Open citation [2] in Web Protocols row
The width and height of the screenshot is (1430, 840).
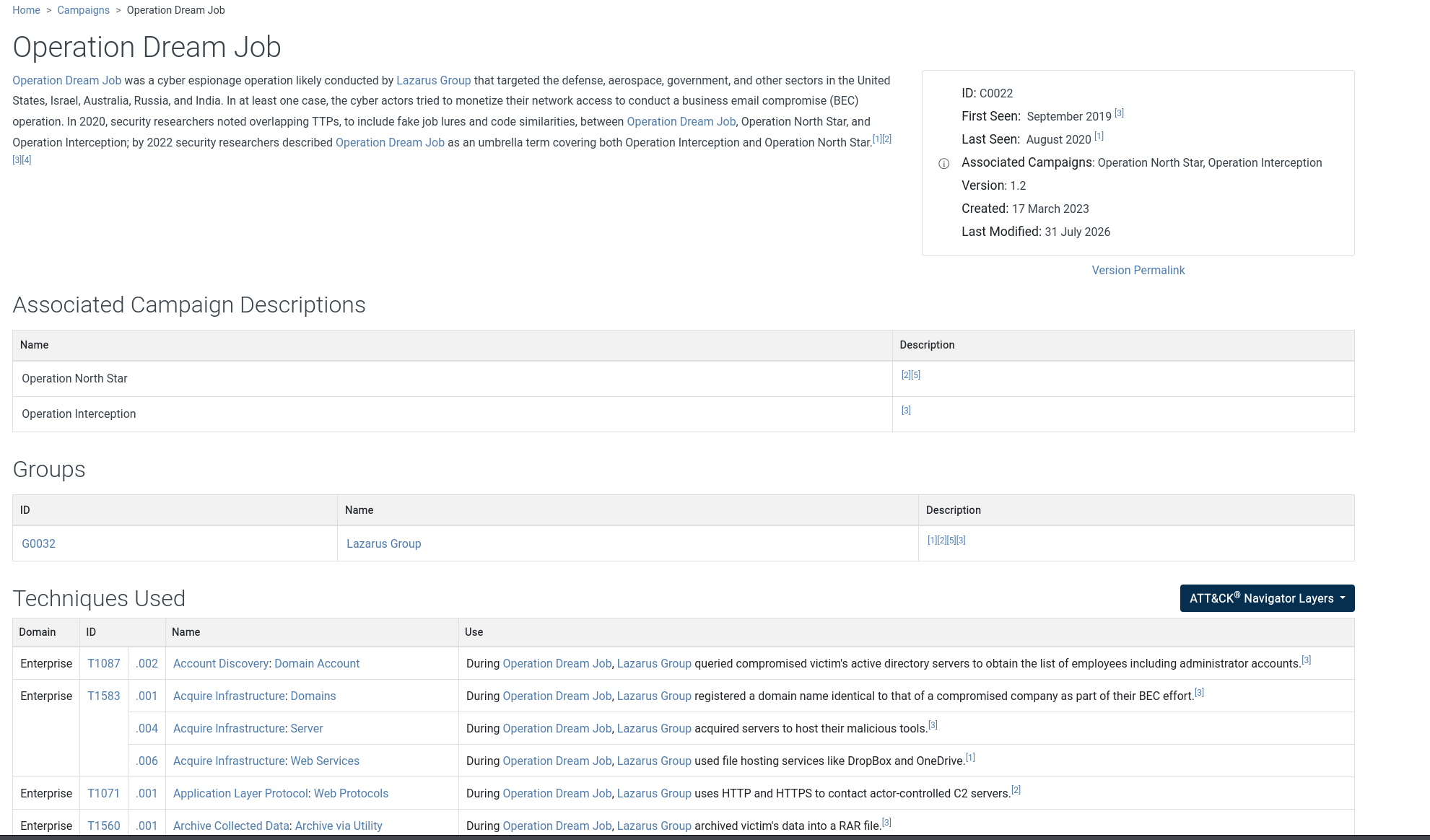(1016, 790)
